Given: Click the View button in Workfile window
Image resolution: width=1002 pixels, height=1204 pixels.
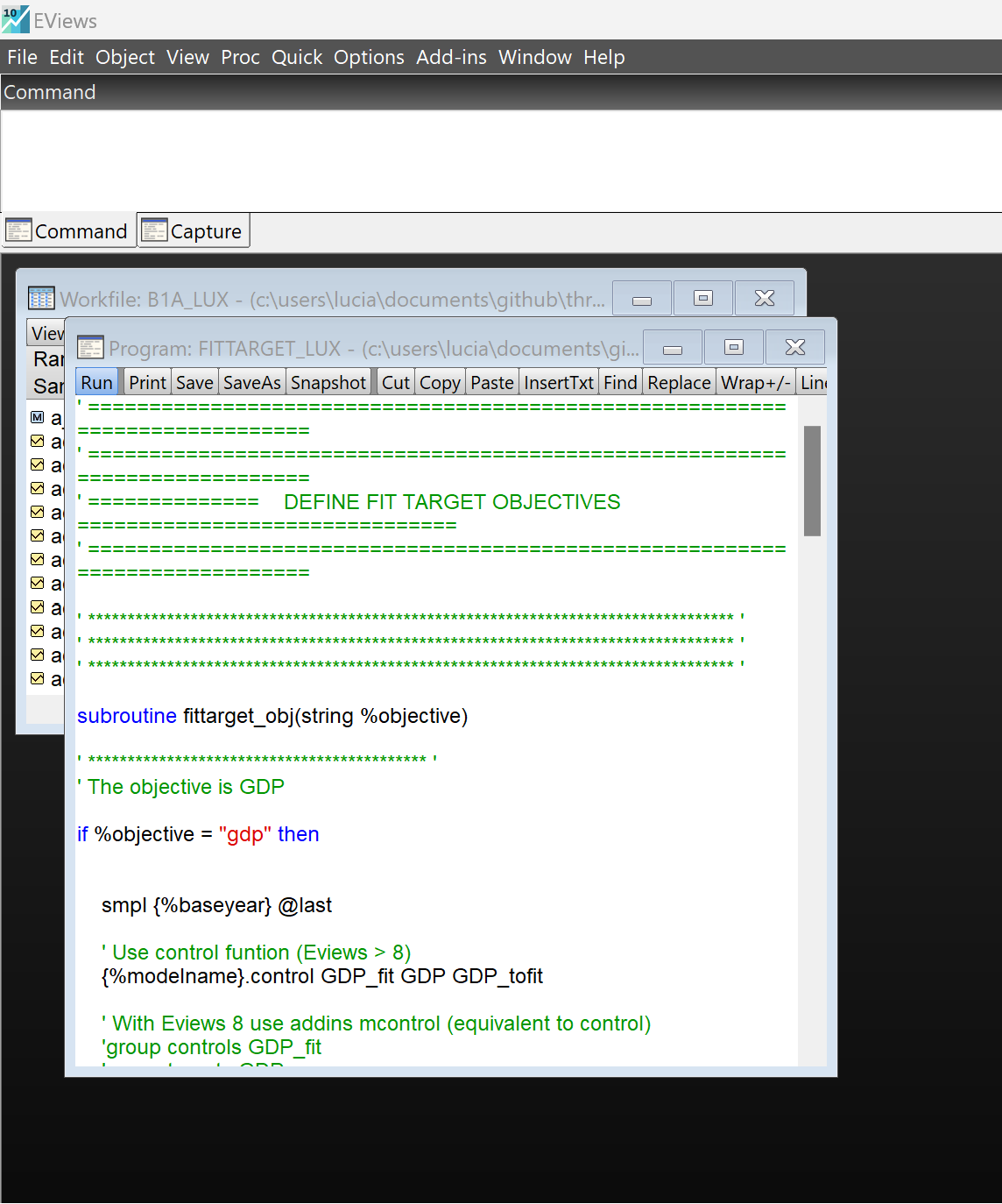Looking at the screenshot, I should pyautogui.click(x=46, y=333).
